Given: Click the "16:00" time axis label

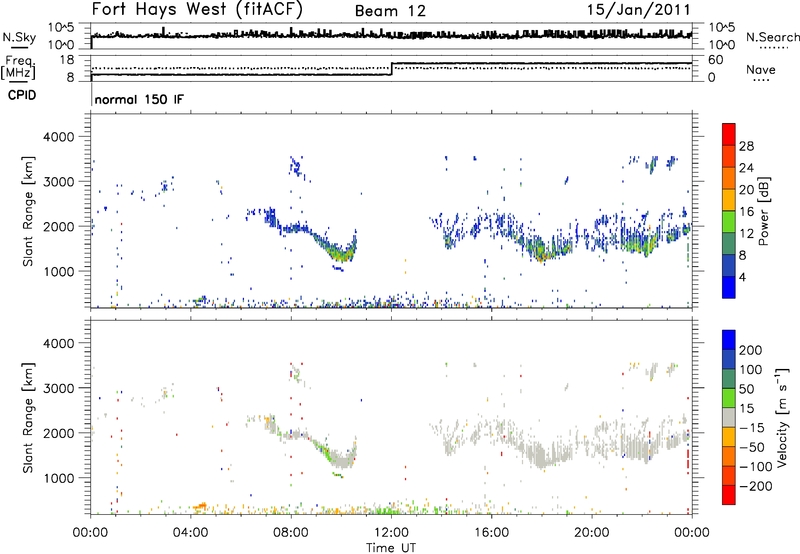Looking at the screenshot, I should (491, 533).
